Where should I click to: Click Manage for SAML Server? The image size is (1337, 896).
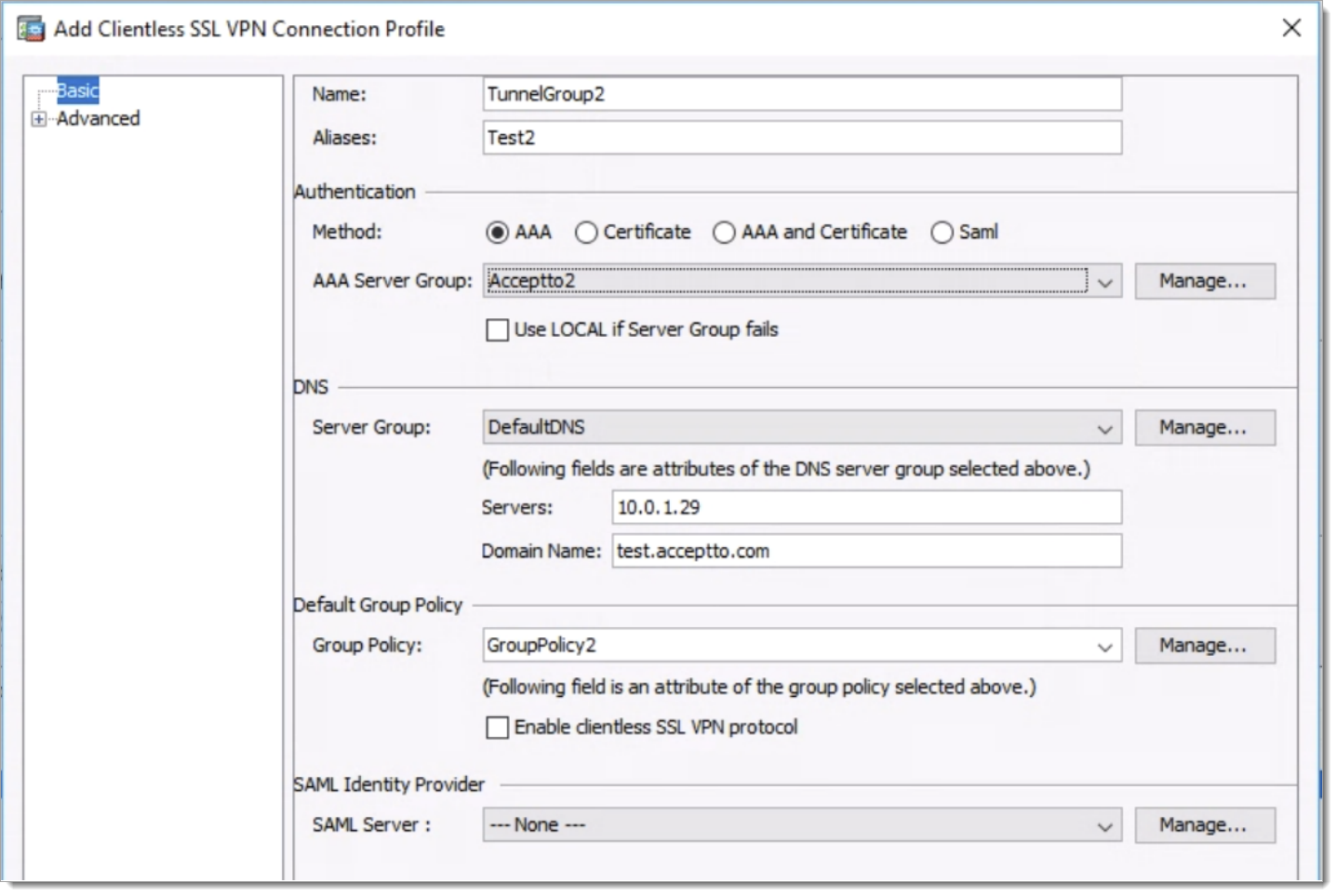click(x=1205, y=825)
